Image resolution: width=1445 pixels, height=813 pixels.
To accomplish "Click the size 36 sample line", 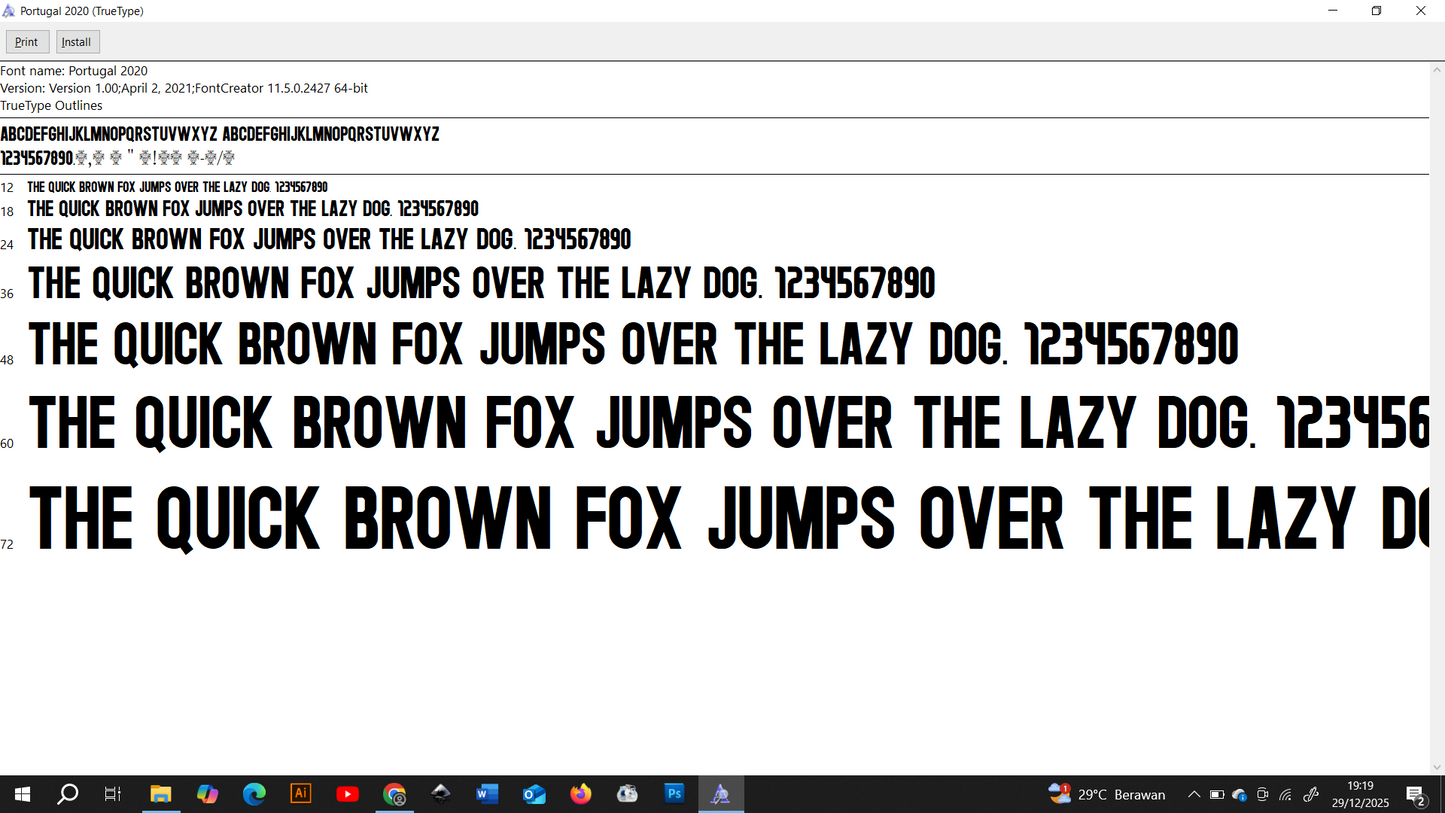I will click(x=481, y=284).
